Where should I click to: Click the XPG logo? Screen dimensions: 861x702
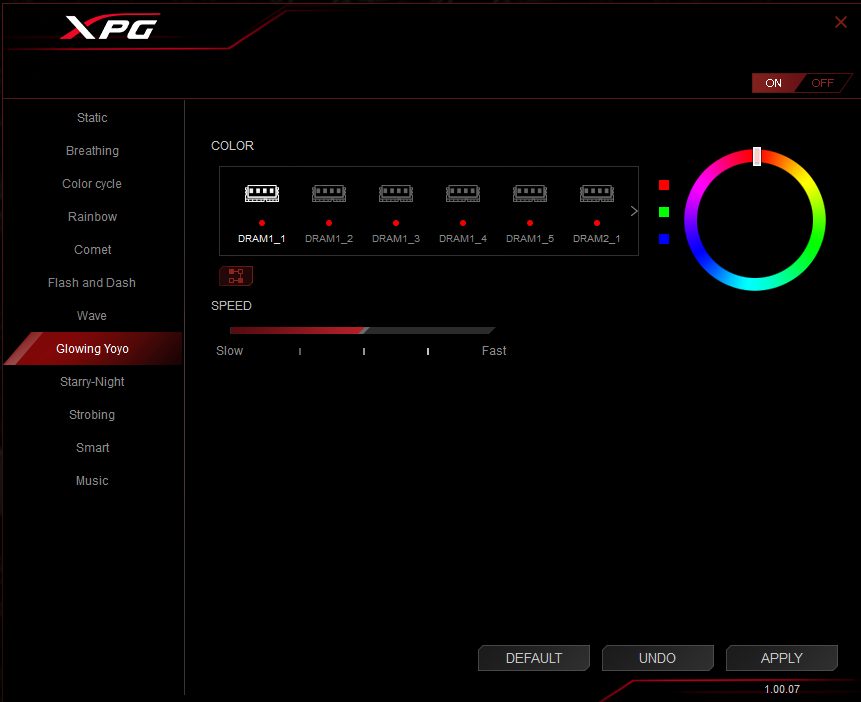[x=110, y=27]
